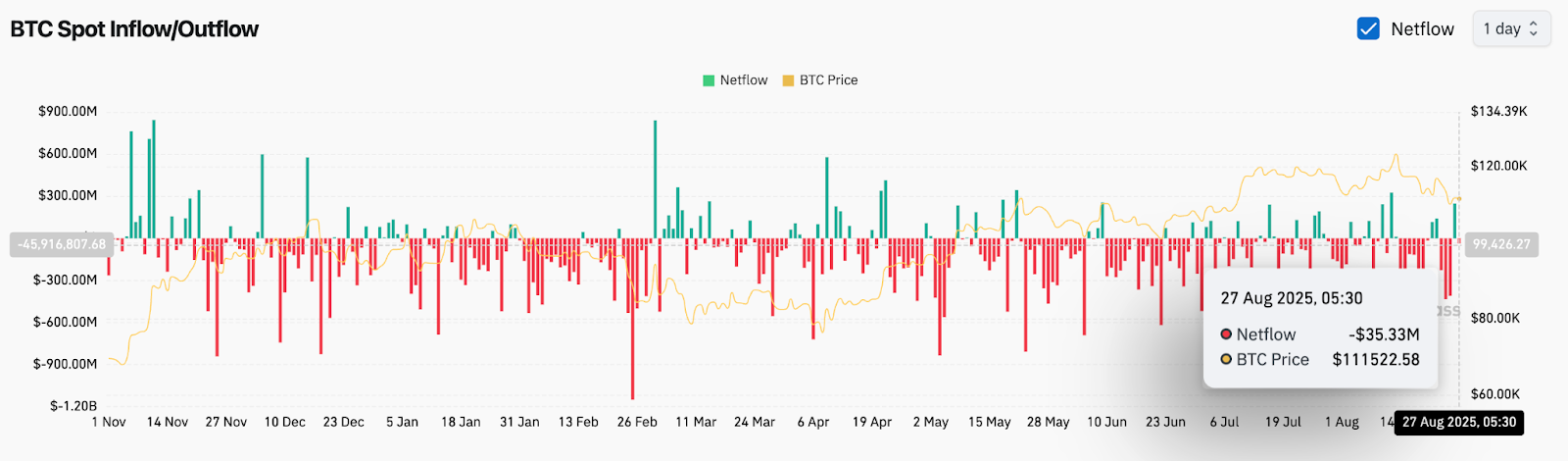Image resolution: width=1568 pixels, height=461 pixels.
Task: Open the 1 day interval dropdown
Action: (x=1510, y=29)
